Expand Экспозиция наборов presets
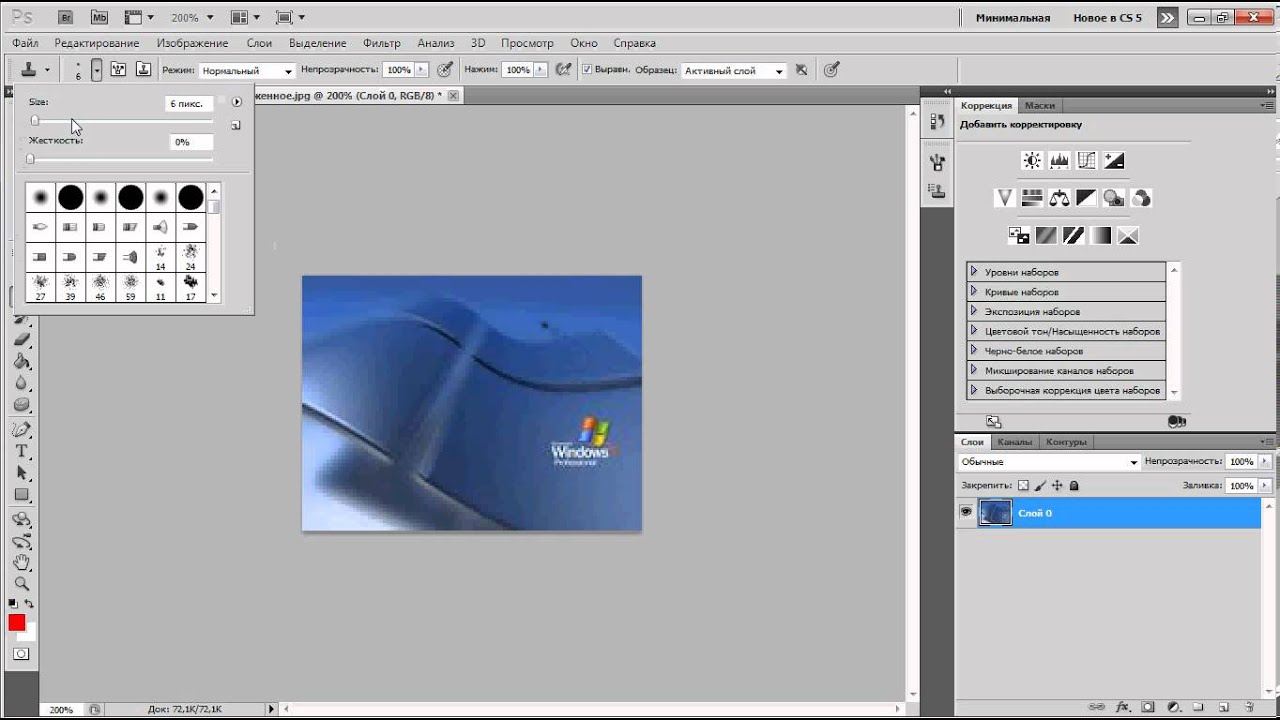The width and height of the screenshot is (1280, 720). pyautogui.click(x=974, y=311)
